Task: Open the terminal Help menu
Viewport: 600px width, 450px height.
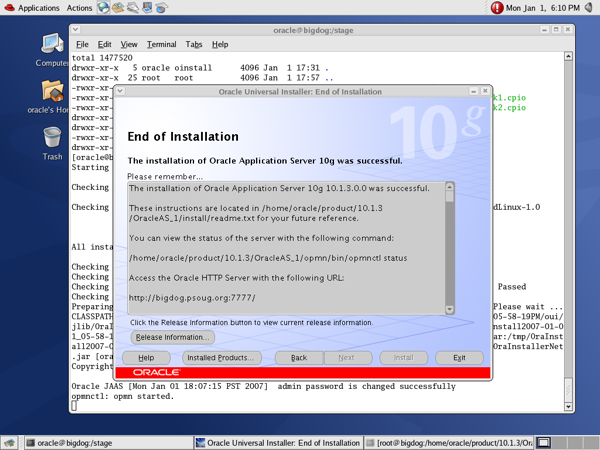Action: pyautogui.click(x=220, y=44)
